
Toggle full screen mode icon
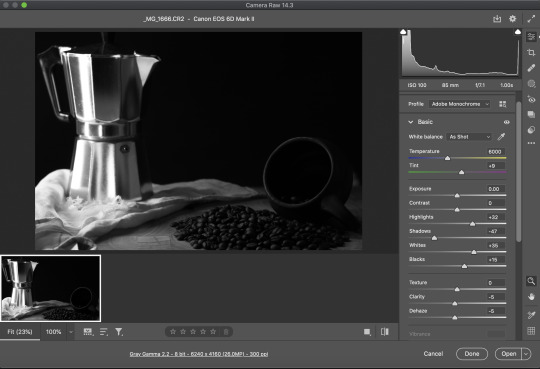[531, 19]
